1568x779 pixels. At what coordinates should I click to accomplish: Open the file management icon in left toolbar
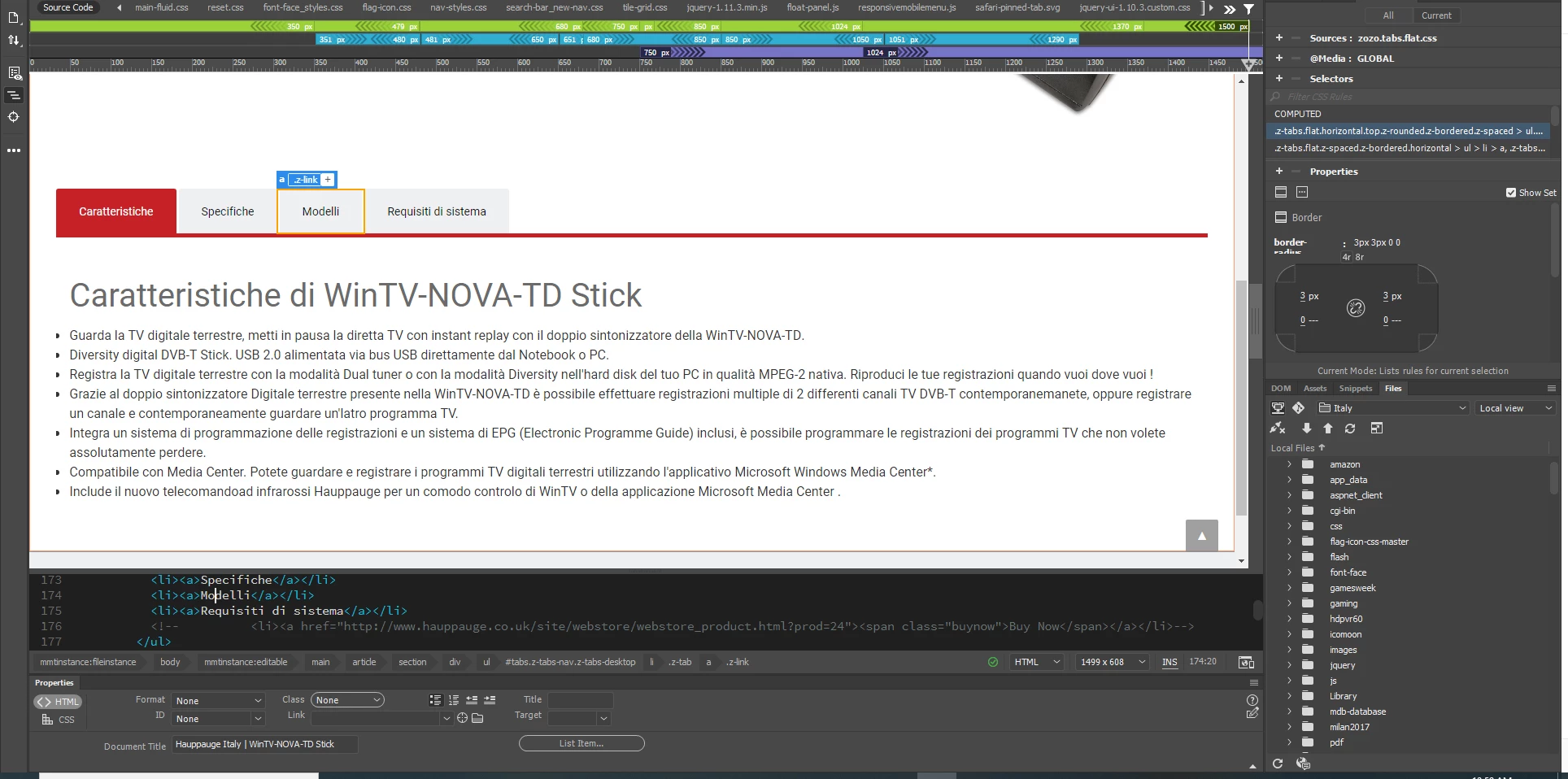(x=14, y=17)
